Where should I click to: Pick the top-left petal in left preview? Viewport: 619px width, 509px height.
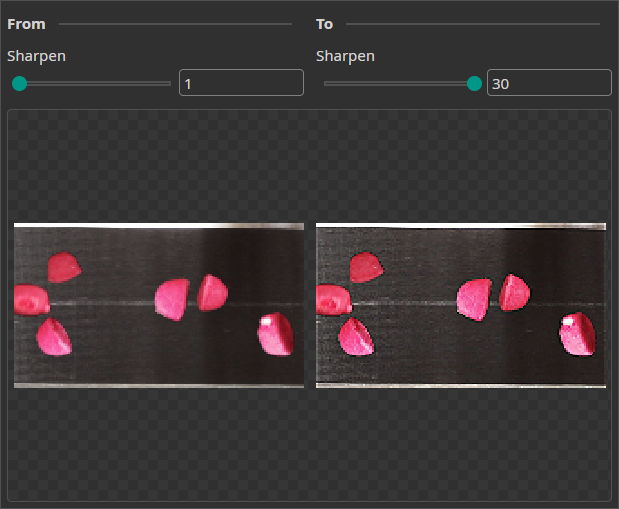[64, 267]
